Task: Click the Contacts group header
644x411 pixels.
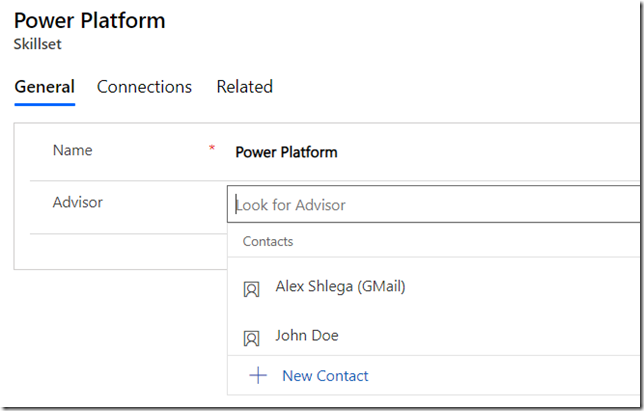Action: (268, 241)
